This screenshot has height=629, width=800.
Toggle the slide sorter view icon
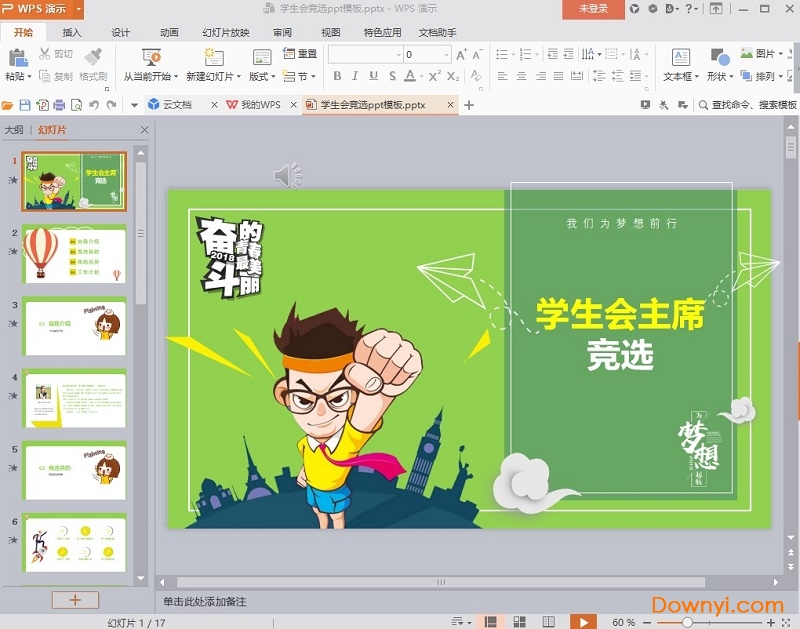coord(519,621)
